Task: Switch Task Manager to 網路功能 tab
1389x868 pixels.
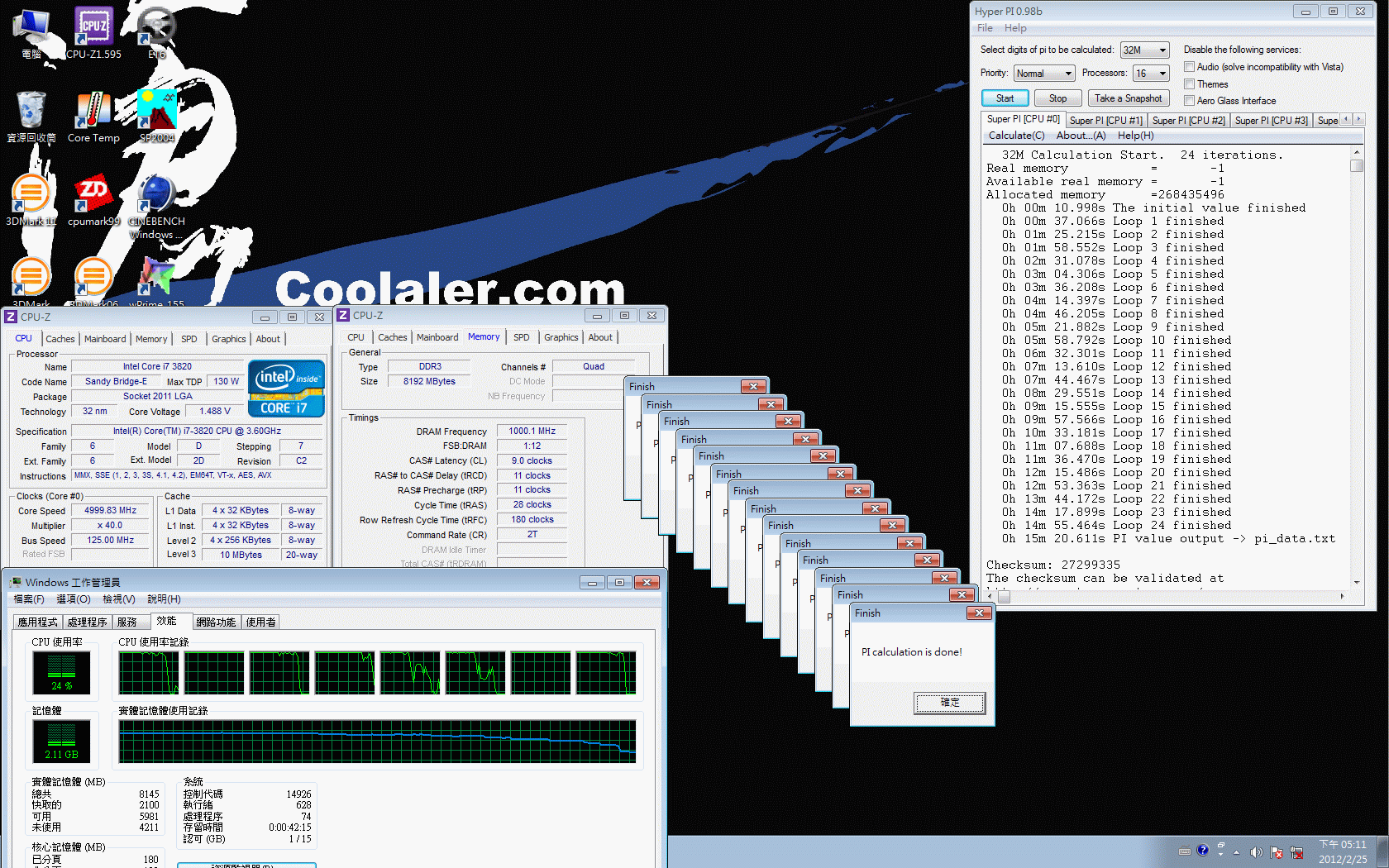Action: coord(216,622)
